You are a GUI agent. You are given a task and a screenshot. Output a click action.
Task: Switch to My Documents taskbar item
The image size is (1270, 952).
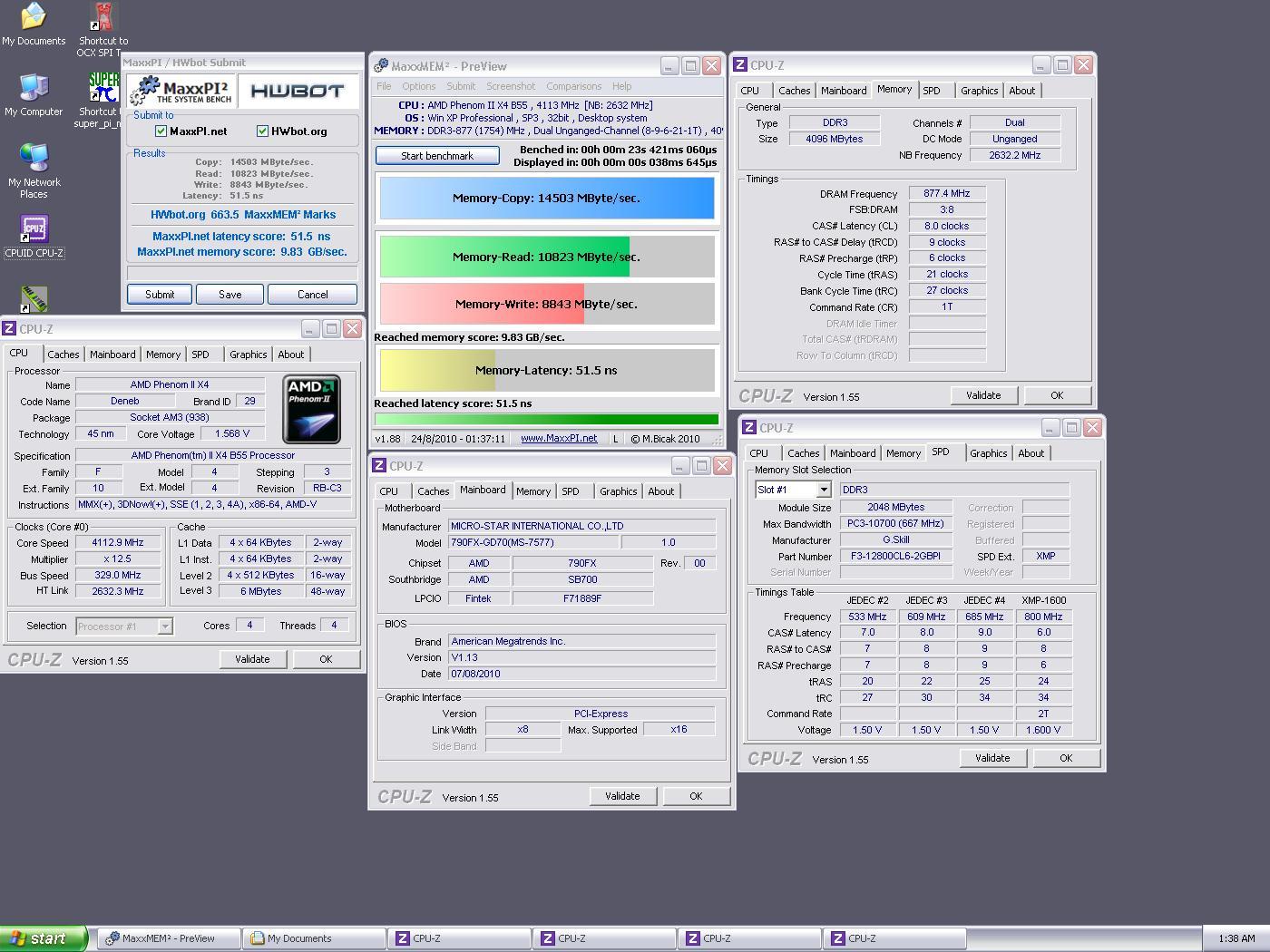(314, 938)
